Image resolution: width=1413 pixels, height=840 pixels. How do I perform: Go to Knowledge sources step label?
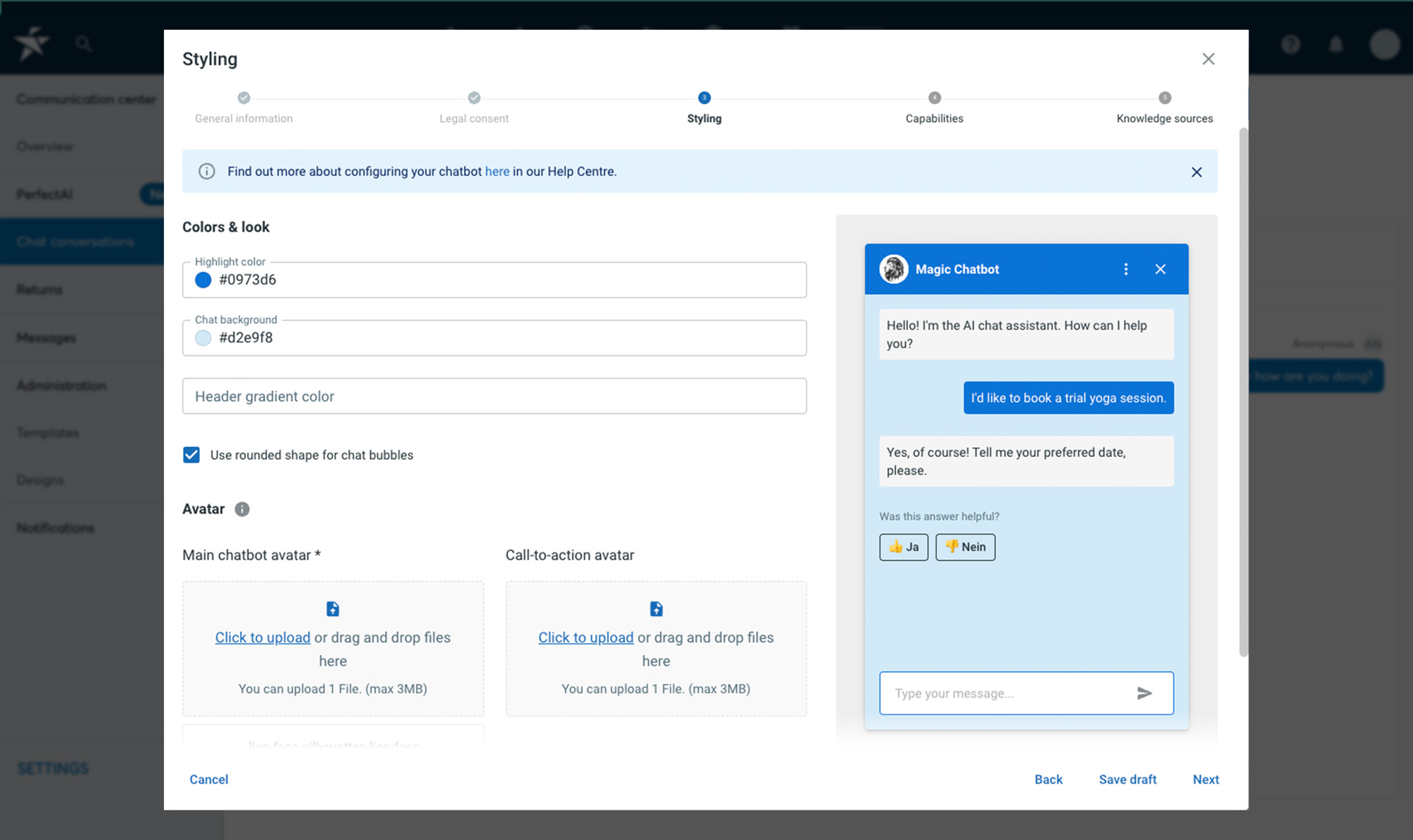(x=1165, y=119)
